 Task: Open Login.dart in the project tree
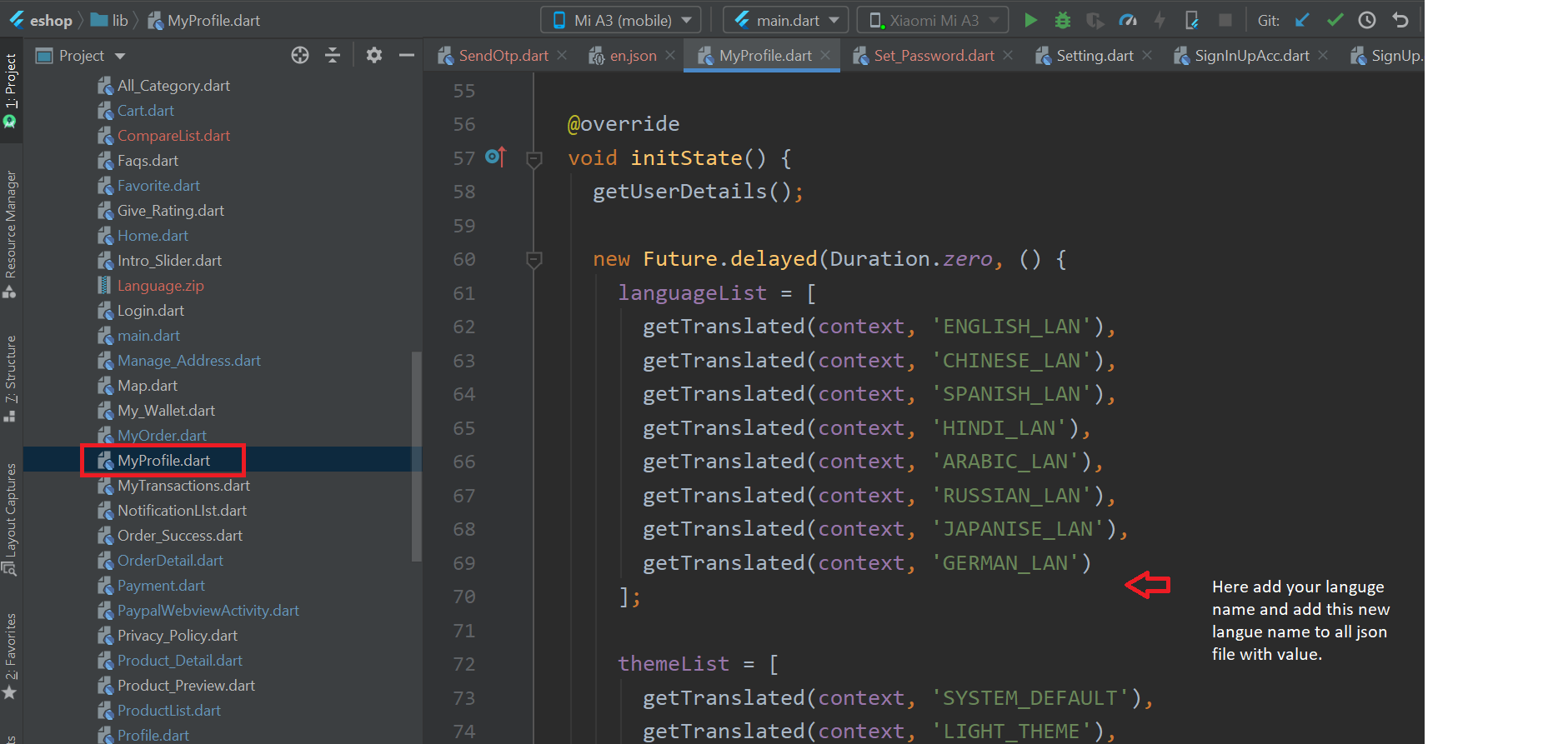click(150, 311)
